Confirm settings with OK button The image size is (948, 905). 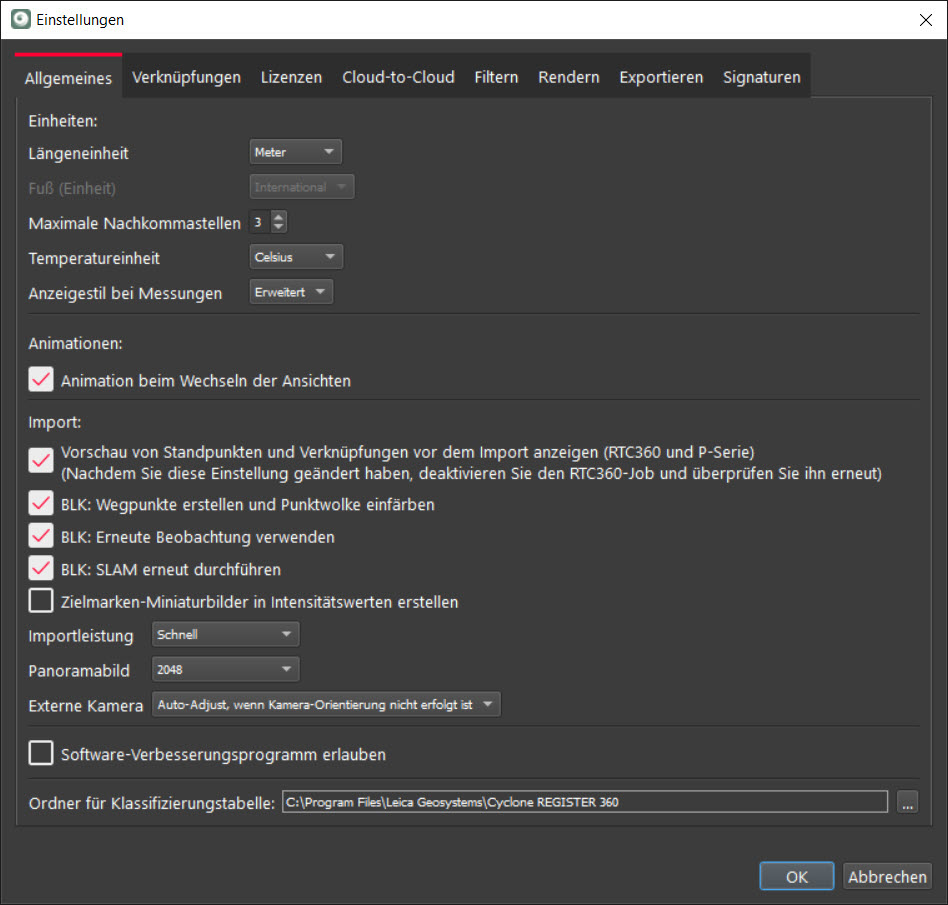(x=797, y=877)
